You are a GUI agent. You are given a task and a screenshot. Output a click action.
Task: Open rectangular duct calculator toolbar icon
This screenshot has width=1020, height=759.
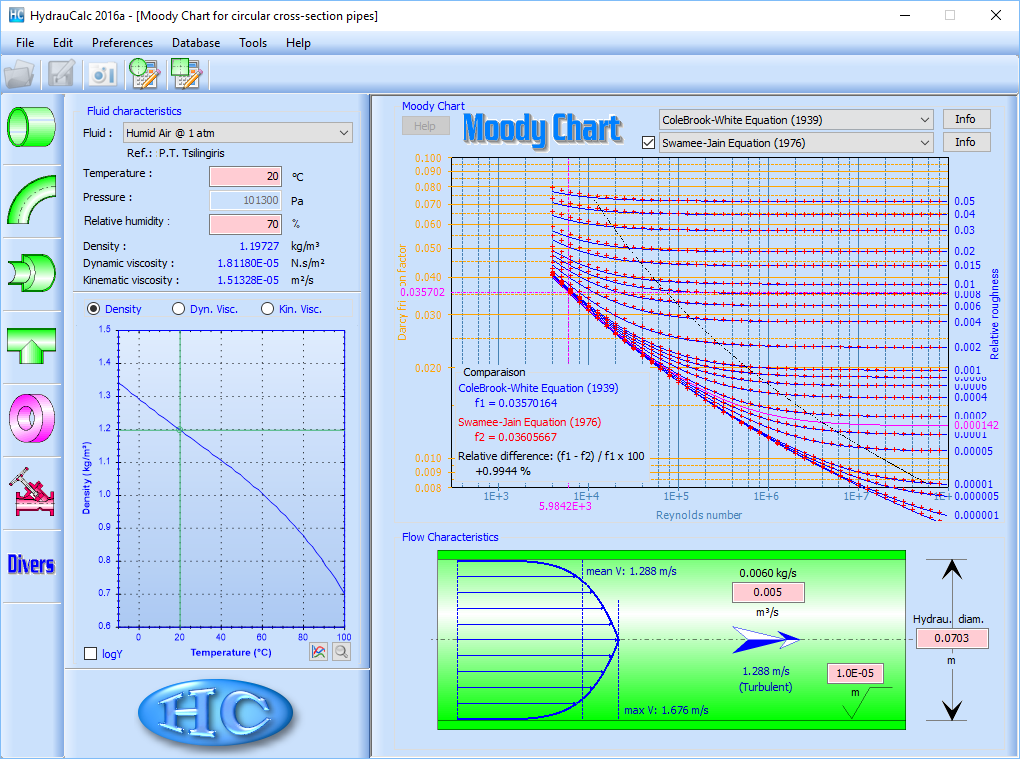pyautogui.click(x=186, y=74)
